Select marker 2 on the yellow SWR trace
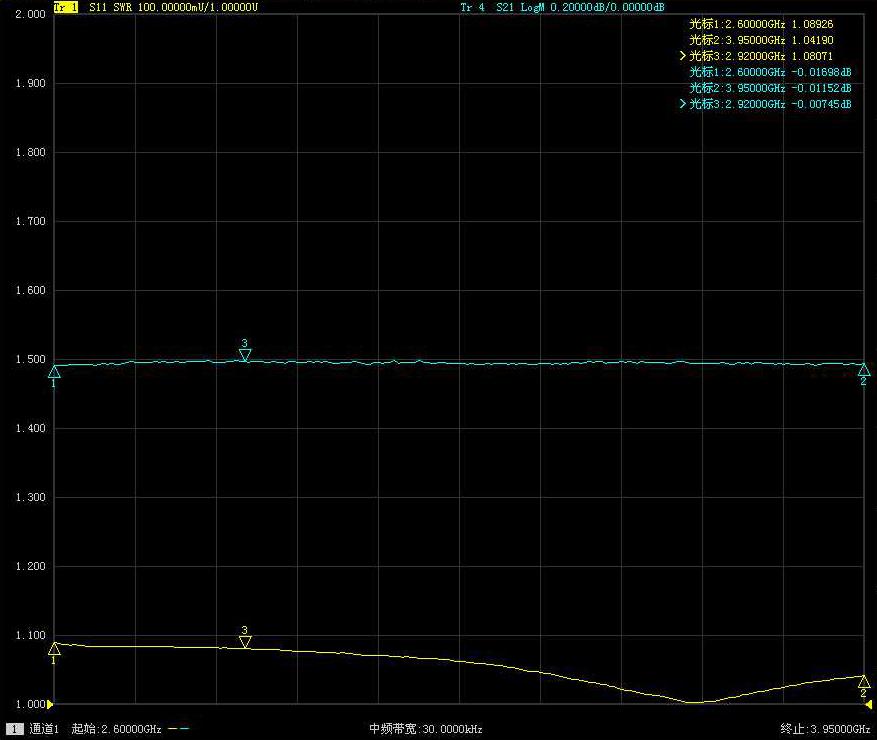 pos(864,681)
